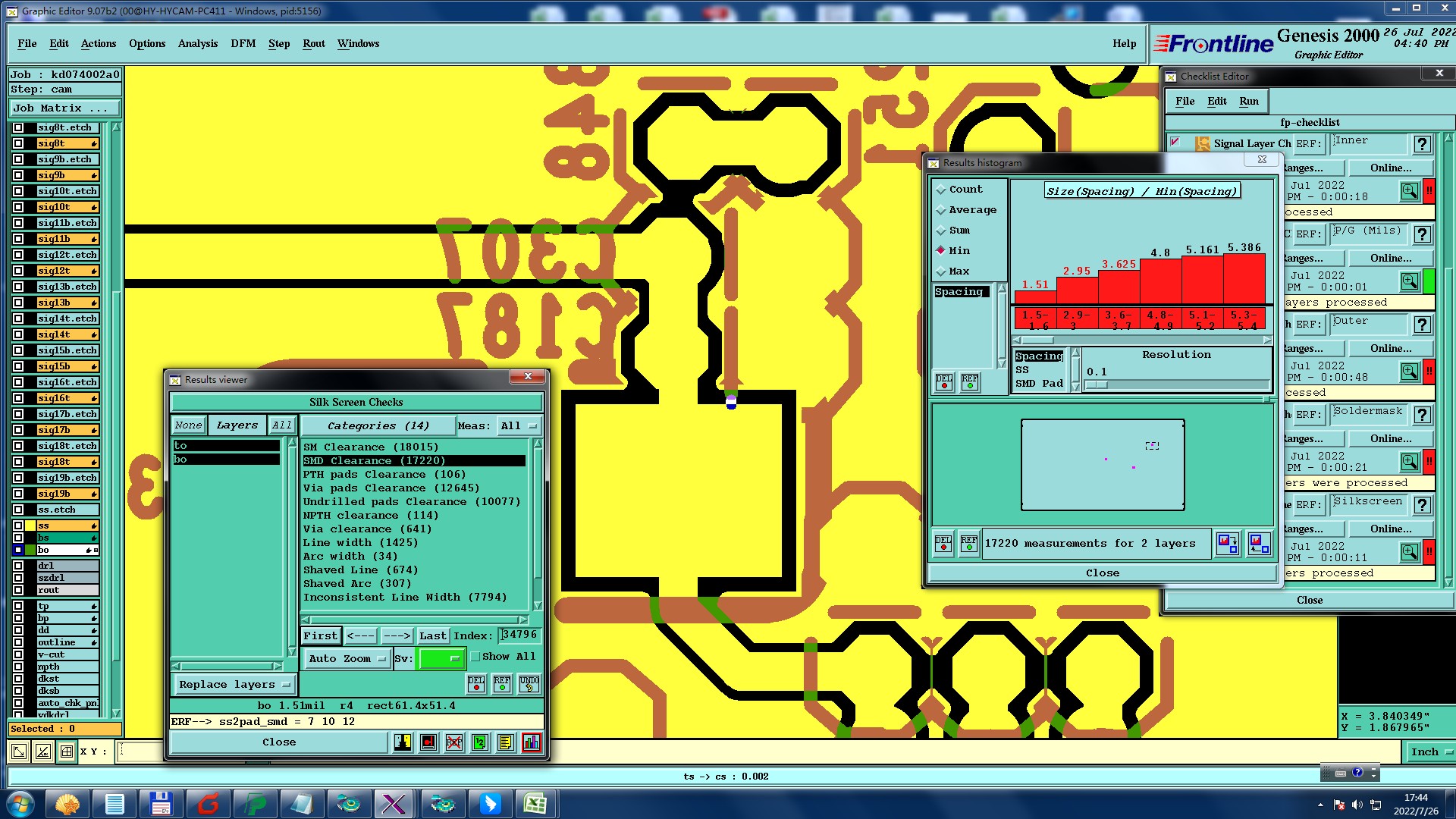This screenshot has height=819, width=1456.
Task: Open the histogram icon in Results viewer
Action: [x=531, y=742]
